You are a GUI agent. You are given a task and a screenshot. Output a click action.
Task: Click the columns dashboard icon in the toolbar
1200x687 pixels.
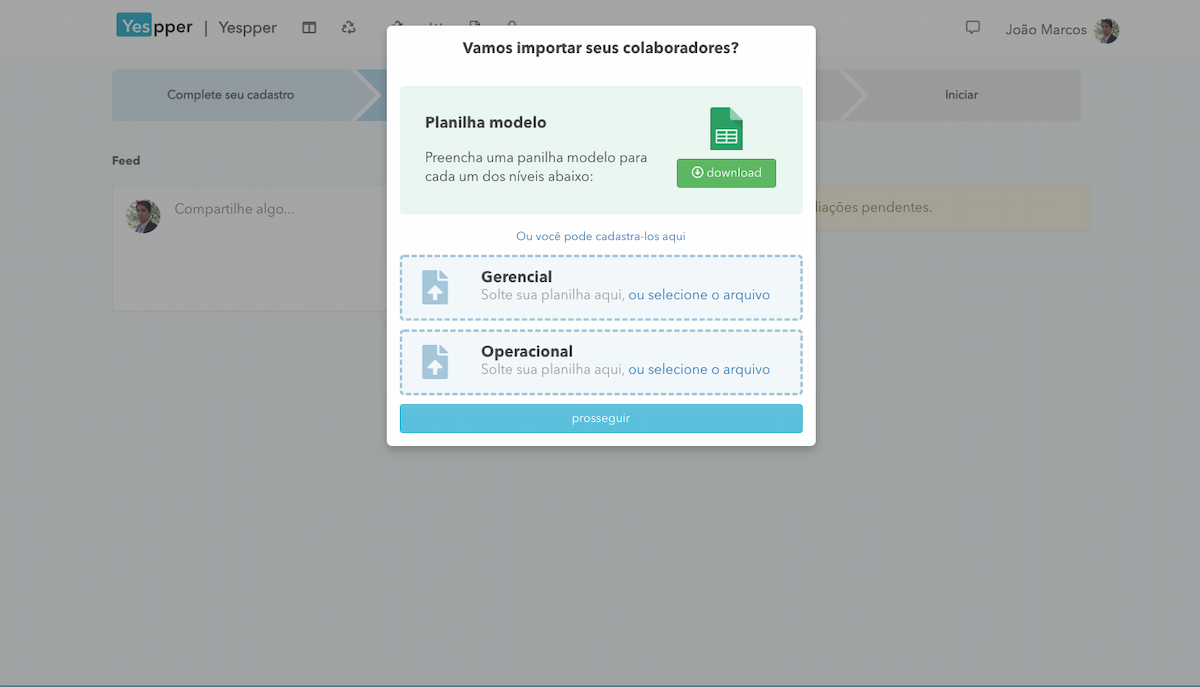coord(309,27)
